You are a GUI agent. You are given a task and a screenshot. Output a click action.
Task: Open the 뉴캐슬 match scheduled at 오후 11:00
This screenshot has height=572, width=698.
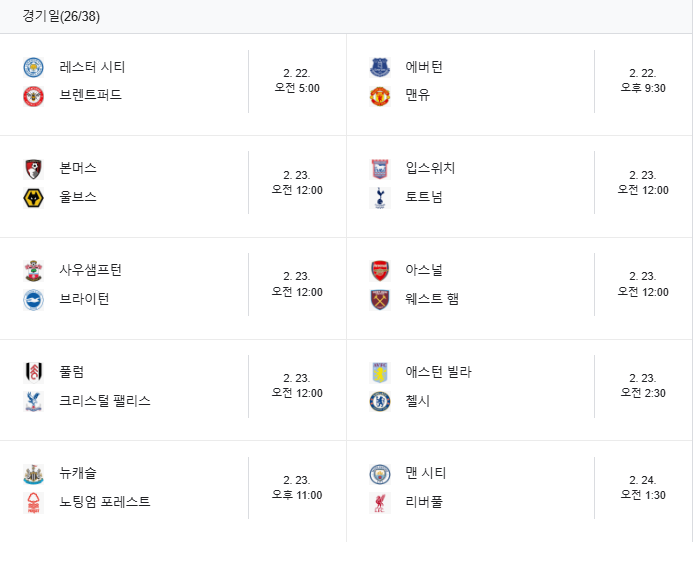173,488
